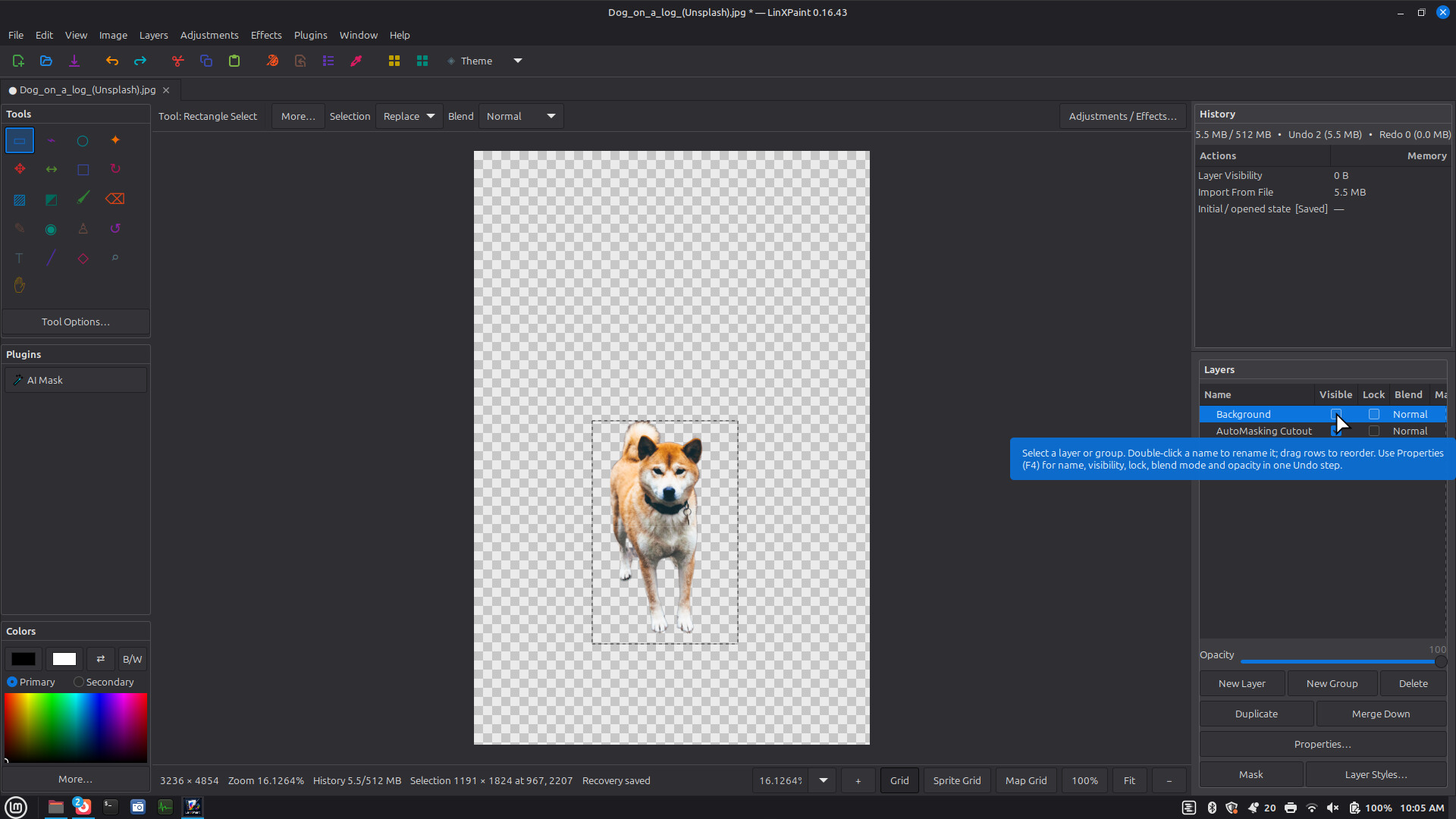Select the pink diamond Shape tool

click(x=83, y=259)
